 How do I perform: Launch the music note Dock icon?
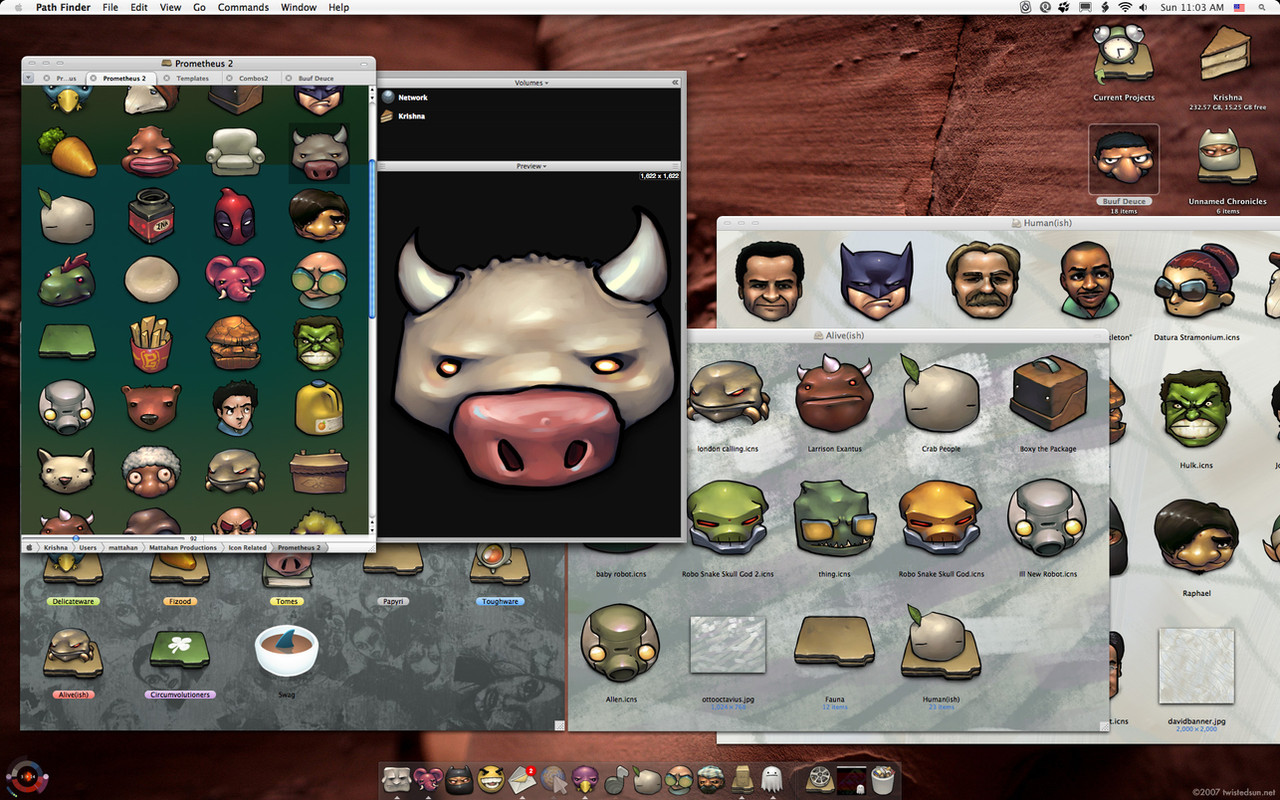(616, 780)
